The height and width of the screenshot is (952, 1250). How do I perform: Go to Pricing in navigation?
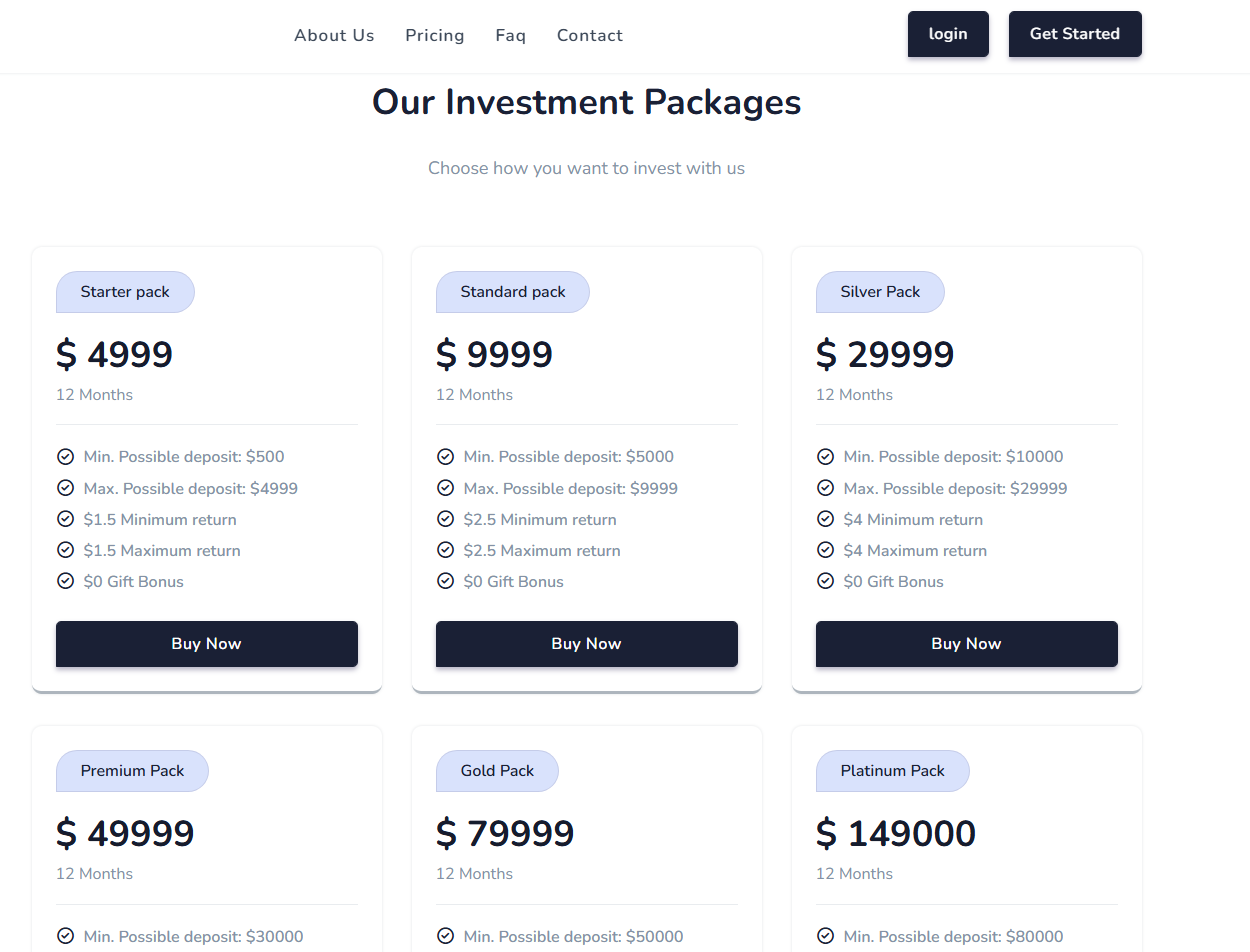(x=435, y=35)
